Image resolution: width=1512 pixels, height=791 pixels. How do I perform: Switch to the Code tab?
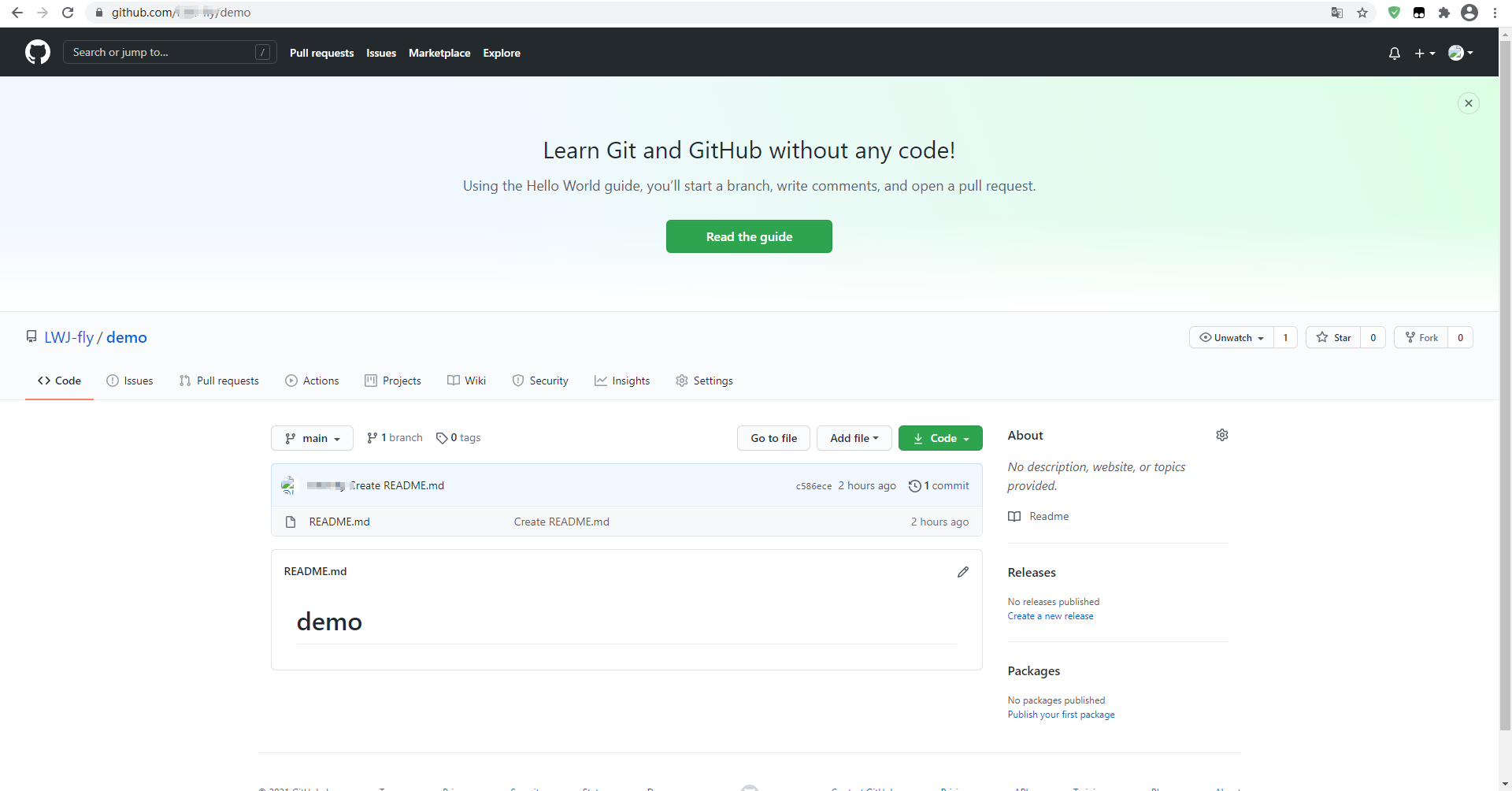(x=59, y=381)
